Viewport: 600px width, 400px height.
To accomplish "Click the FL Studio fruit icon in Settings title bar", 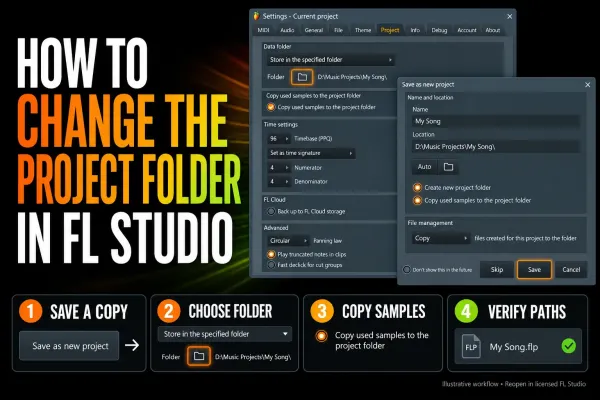I will click(256, 16).
